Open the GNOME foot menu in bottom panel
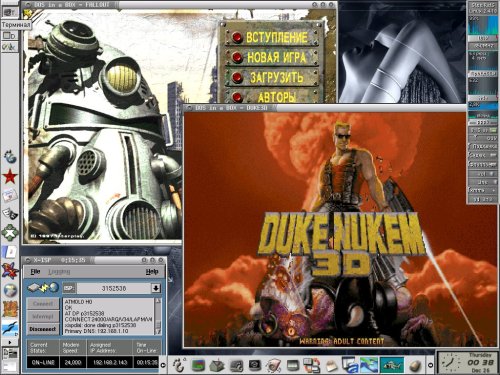 [x=179, y=365]
